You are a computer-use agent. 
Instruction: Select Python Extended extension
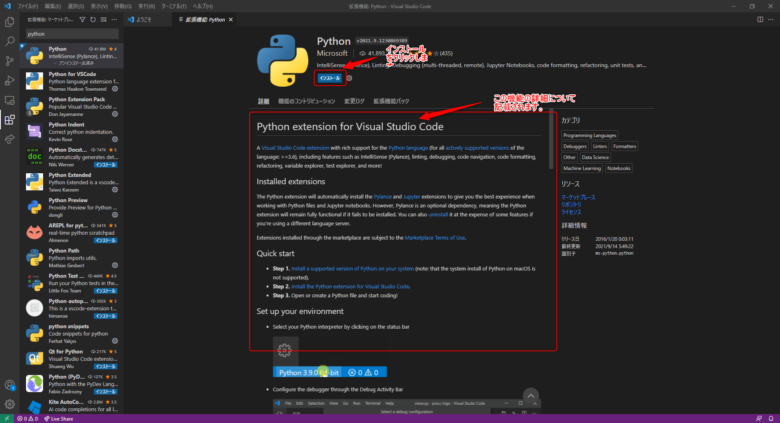tap(72, 182)
